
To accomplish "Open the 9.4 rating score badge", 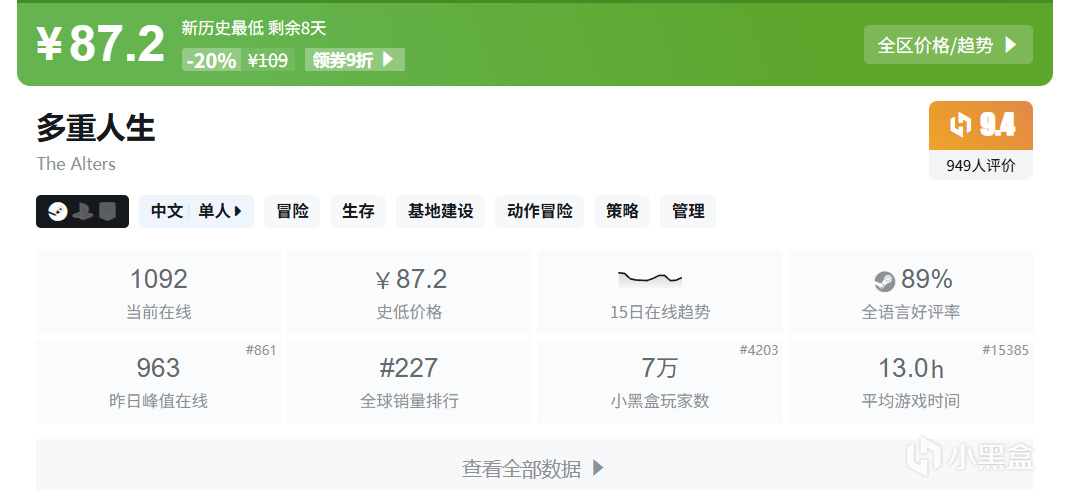I will click(980, 126).
